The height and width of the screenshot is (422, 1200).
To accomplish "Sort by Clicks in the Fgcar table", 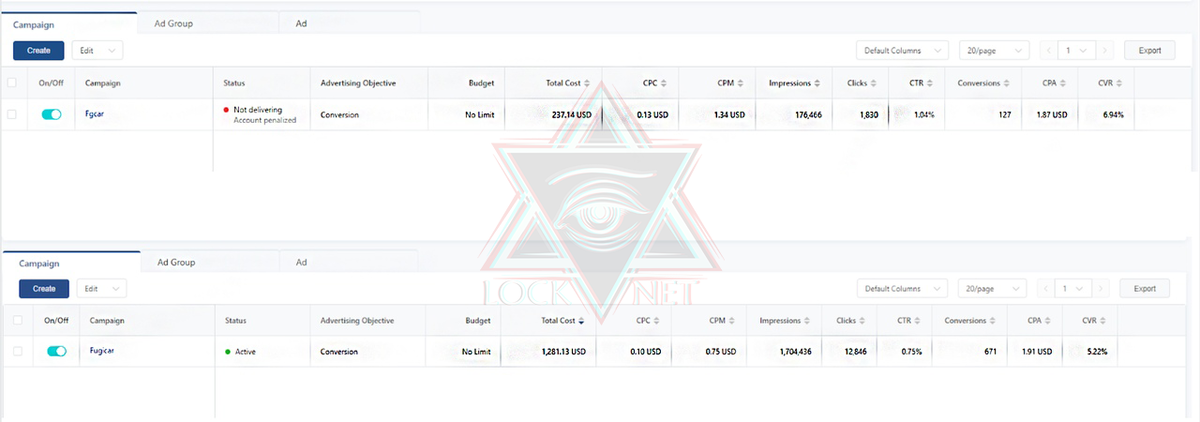I will click(x=873, y=83).
